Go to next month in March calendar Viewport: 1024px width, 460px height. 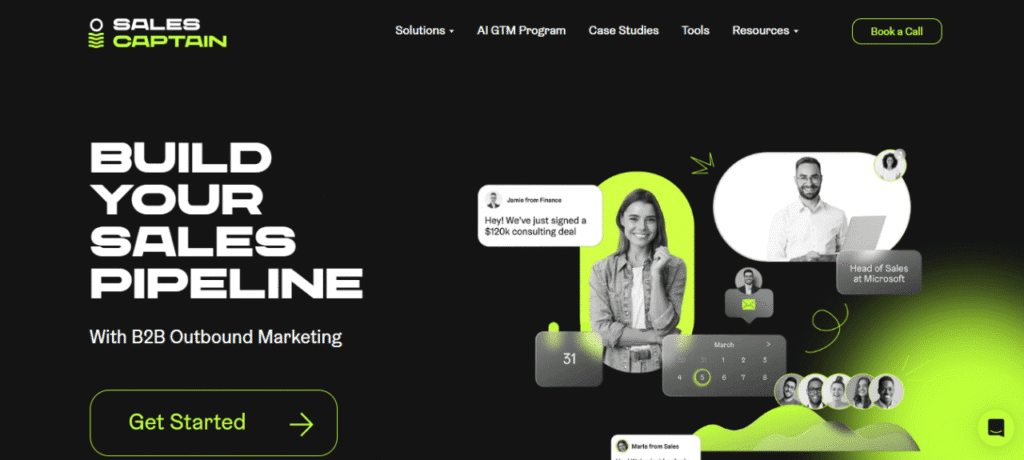[x=768, y=344]
